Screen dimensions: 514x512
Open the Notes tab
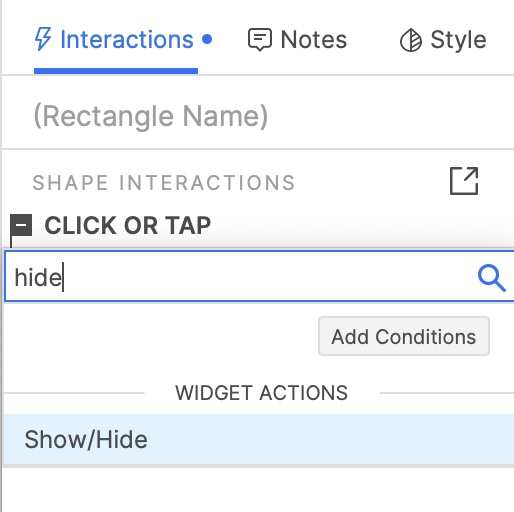pyautogui.click(x=297, y=40)
